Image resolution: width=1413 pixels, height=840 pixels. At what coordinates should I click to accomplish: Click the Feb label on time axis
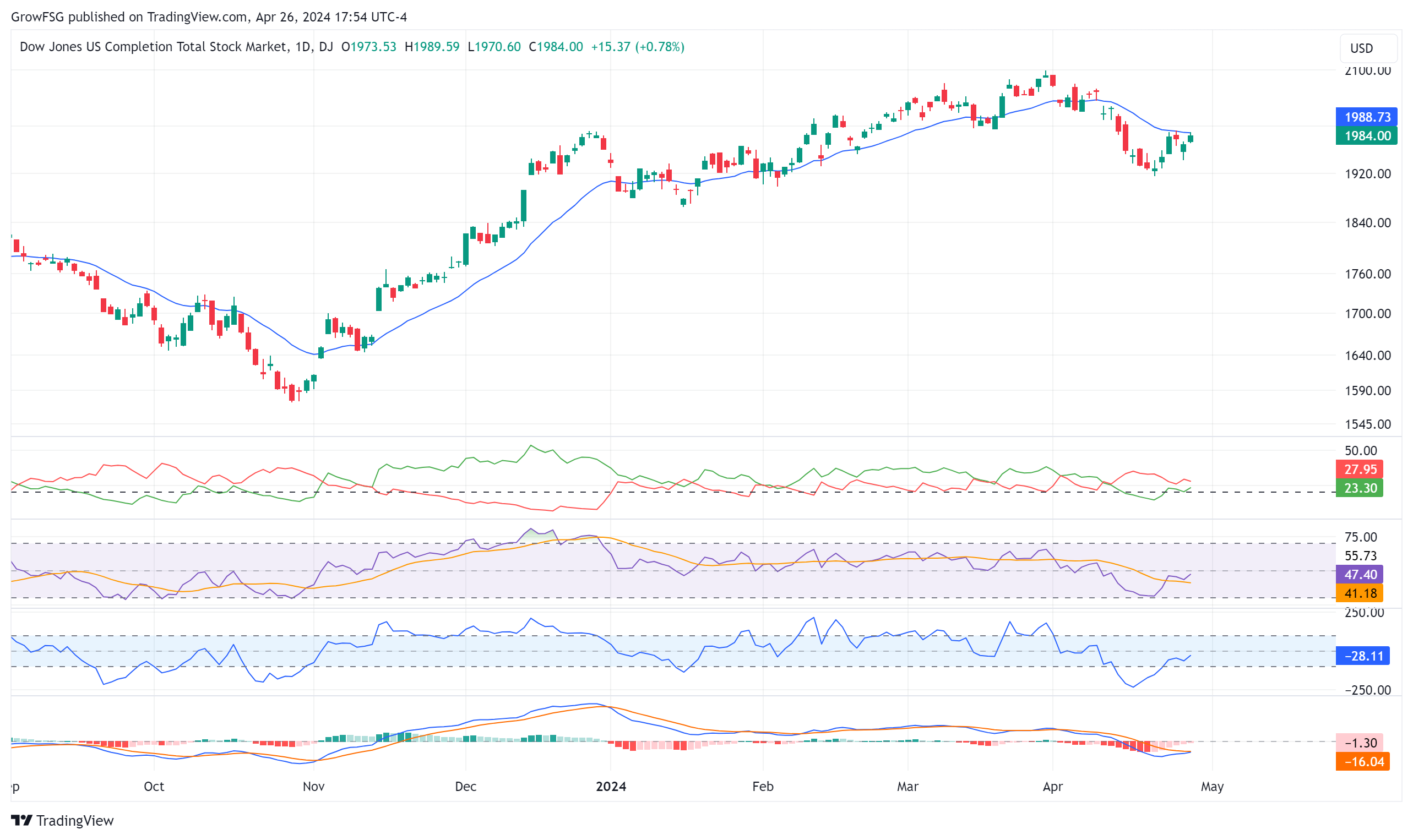click(x=763, y=786)
